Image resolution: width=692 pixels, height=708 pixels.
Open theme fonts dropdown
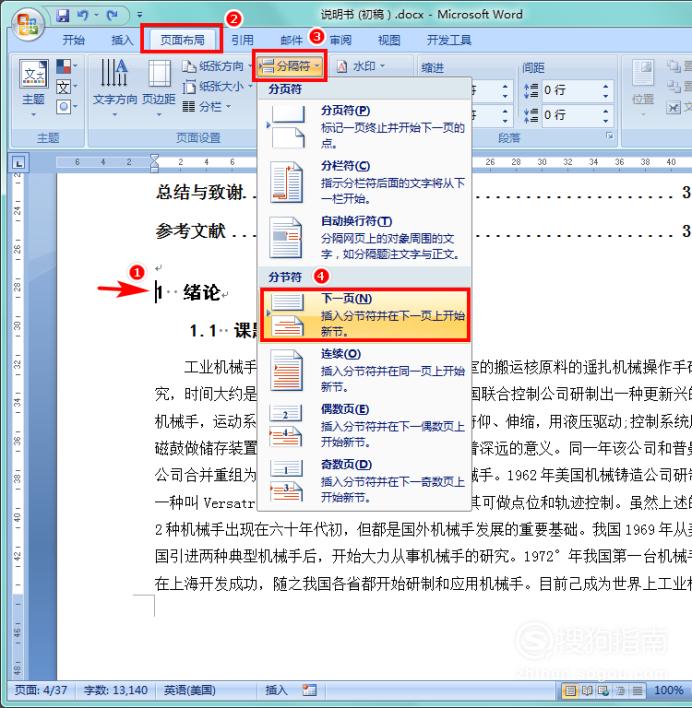pyautogui.click(x=66, y=87)
